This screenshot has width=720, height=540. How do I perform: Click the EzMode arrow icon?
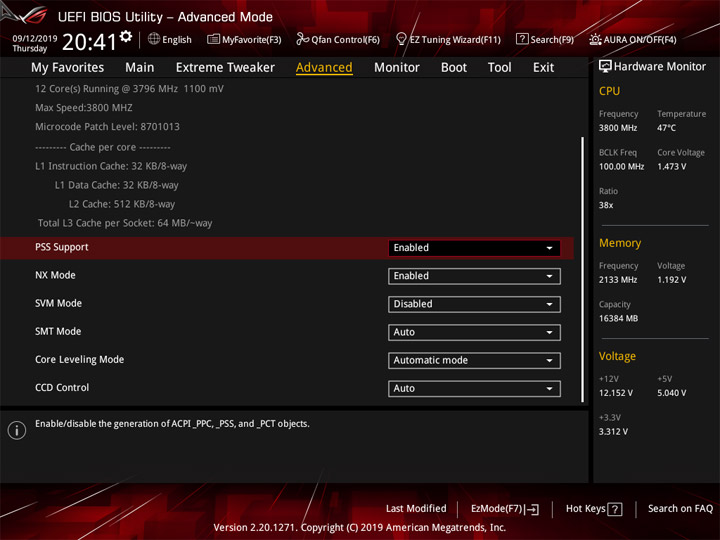point(532,509)
